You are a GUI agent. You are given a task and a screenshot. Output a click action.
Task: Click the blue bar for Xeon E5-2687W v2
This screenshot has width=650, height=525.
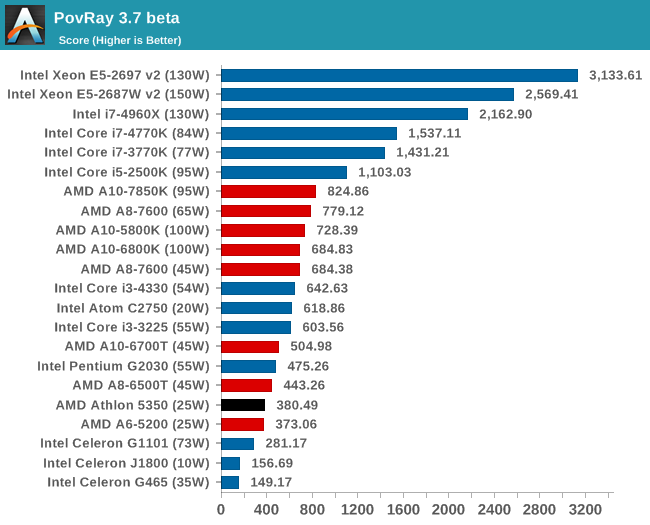[x=368, y=95]
